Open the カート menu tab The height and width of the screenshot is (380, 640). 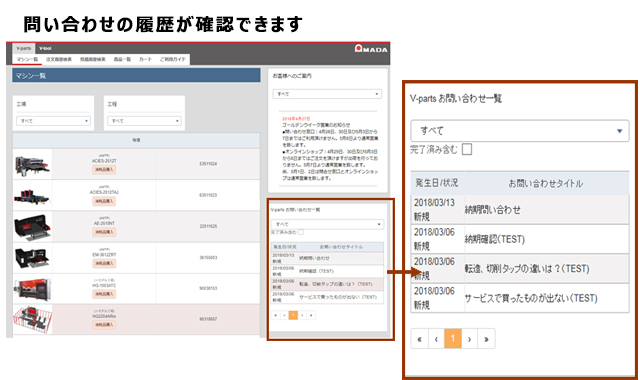click(145, 60)
